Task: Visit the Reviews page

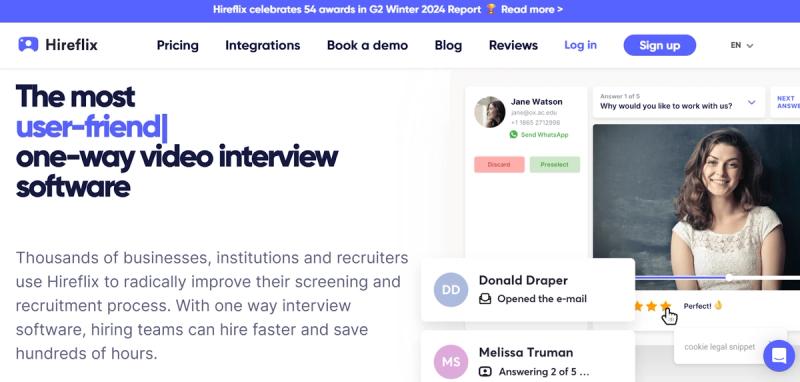Action: 513,45
